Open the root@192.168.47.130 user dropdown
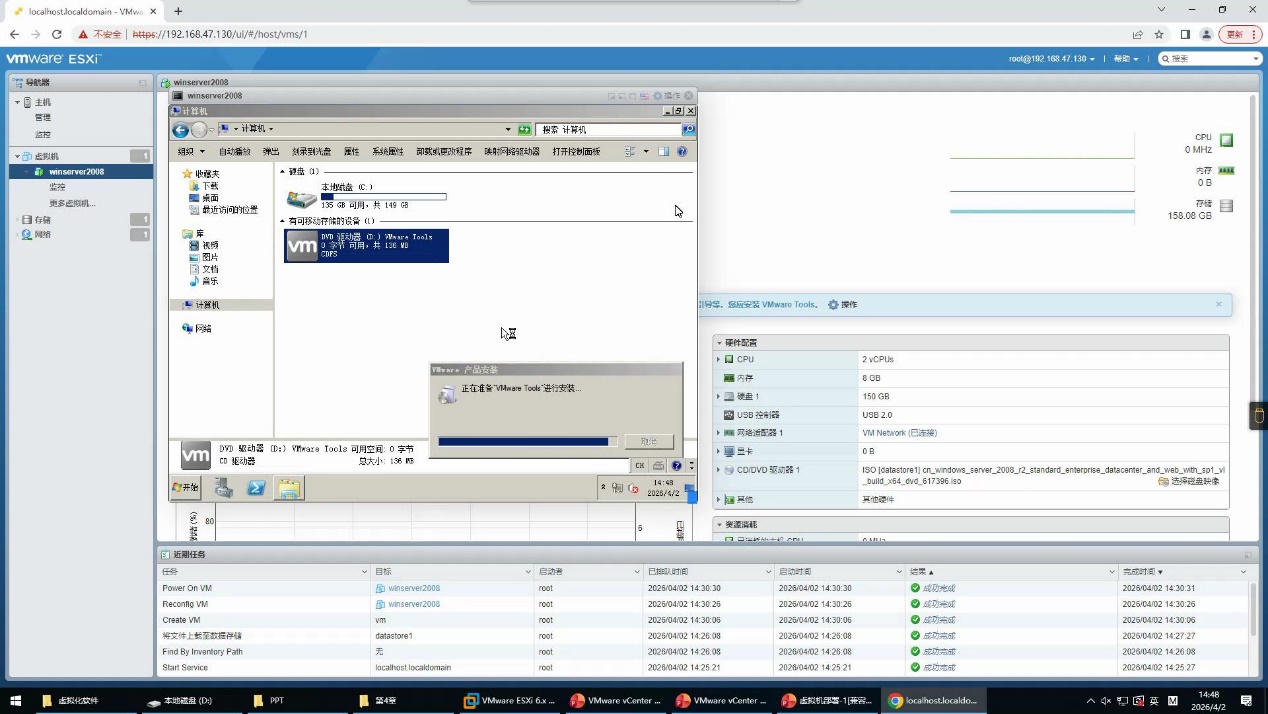 click(1052, 59)
